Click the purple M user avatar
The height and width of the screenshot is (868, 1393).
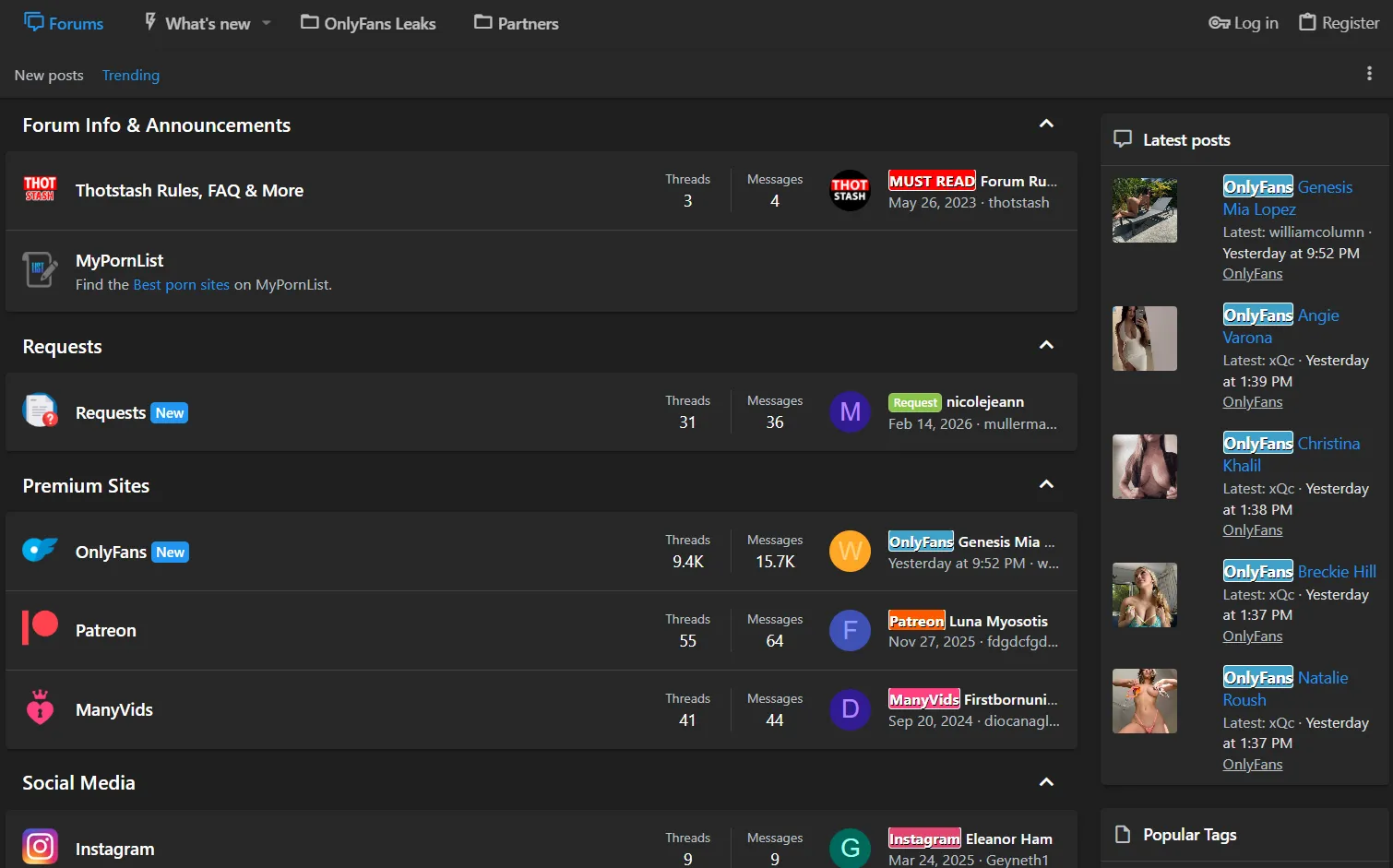click(850, 411)
